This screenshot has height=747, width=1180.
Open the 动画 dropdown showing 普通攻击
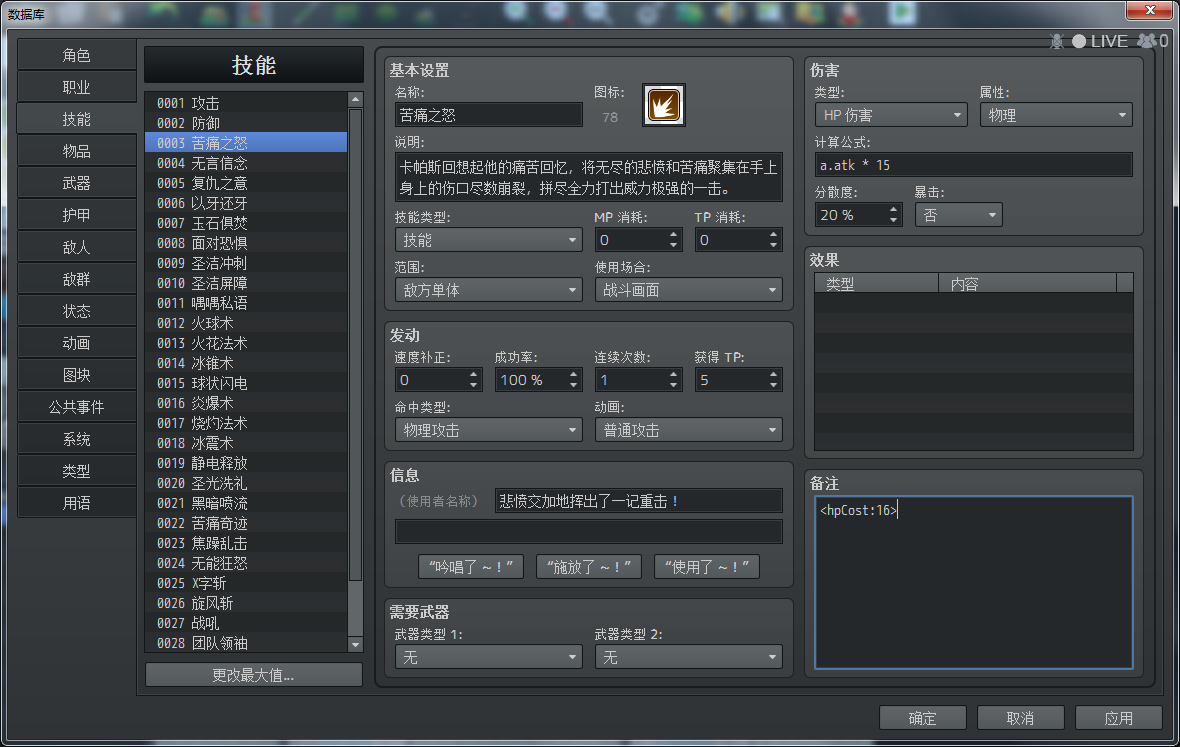(x=689, y=430)
